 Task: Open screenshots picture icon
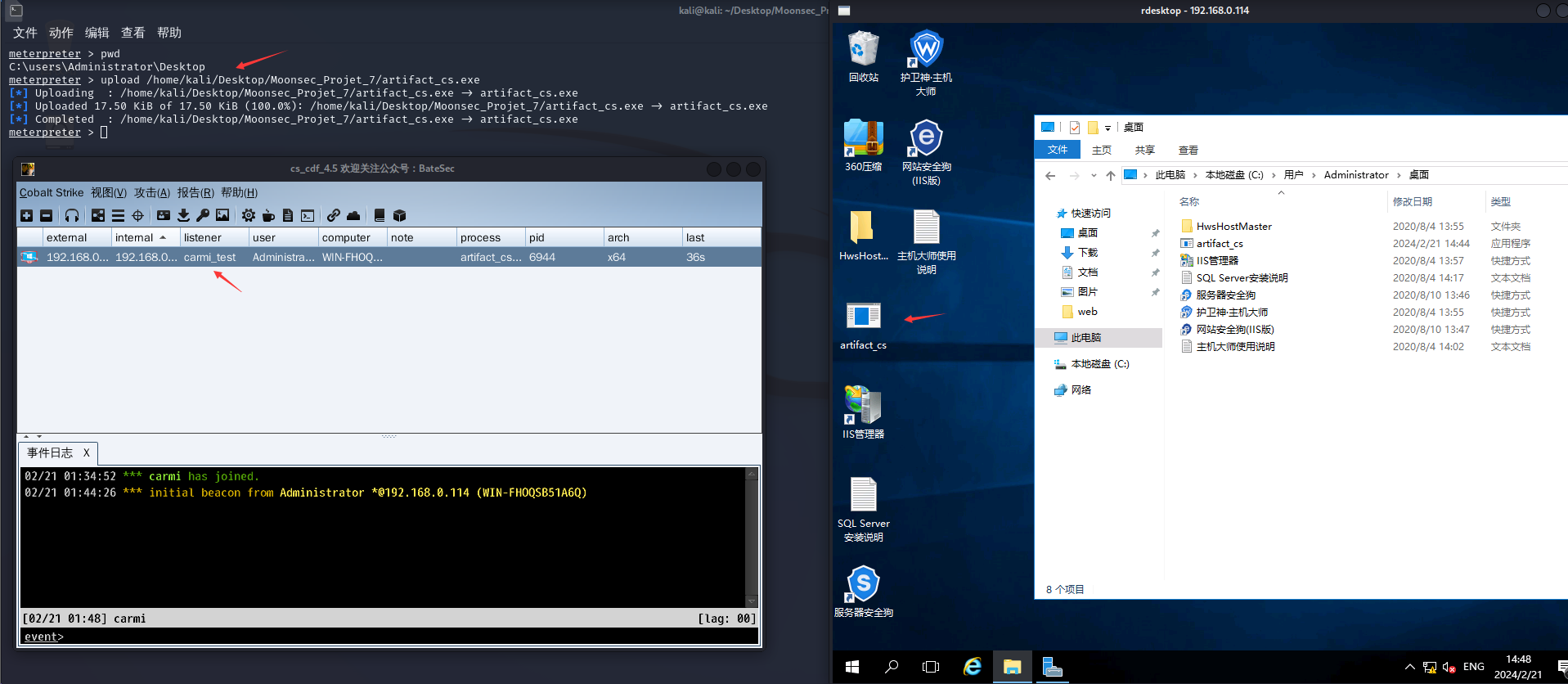(222, 216)
